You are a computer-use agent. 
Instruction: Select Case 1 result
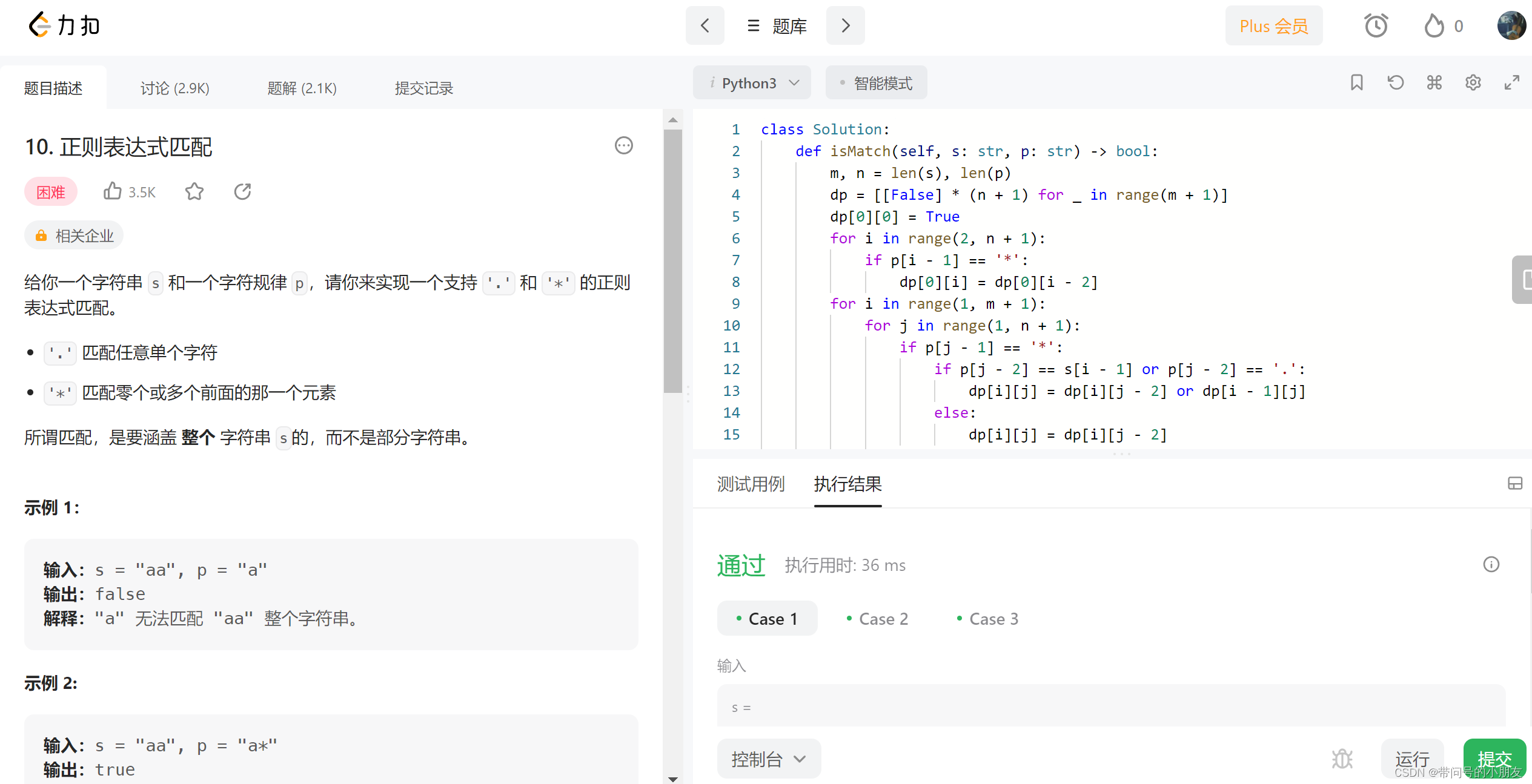pyautogui.click(x=767, y=618)
